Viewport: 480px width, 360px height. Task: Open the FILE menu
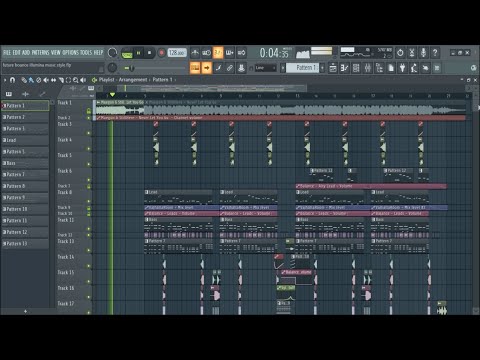pos(7,52)
